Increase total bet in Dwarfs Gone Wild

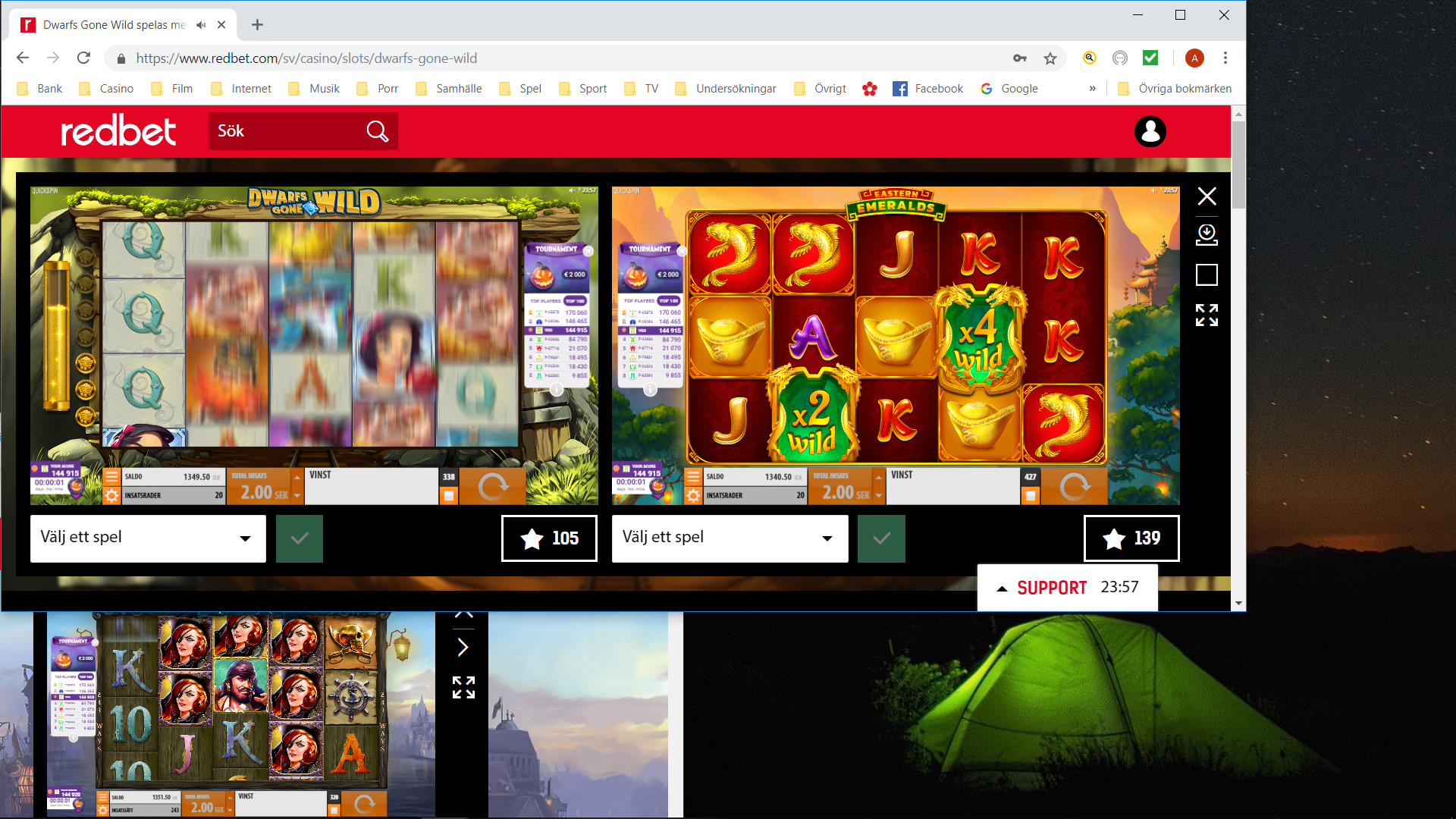pyautogui.click(x=297, y=477)
